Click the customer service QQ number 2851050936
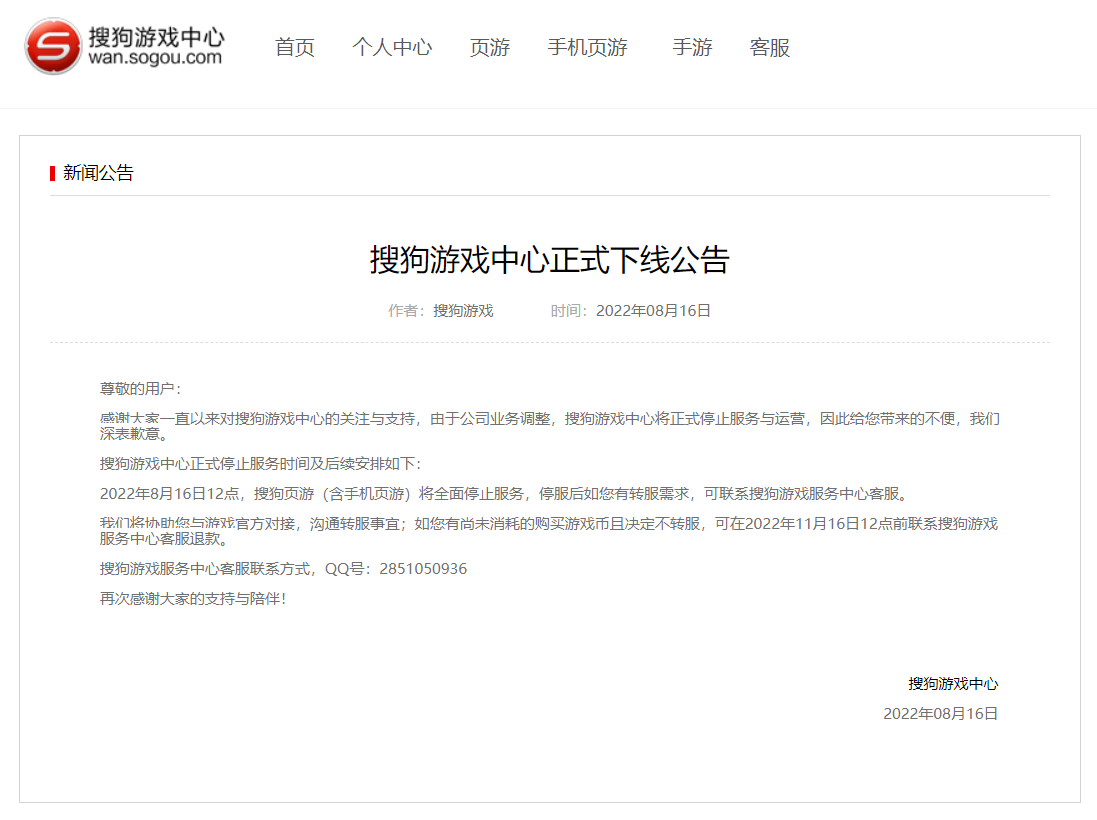 [423, 569]
